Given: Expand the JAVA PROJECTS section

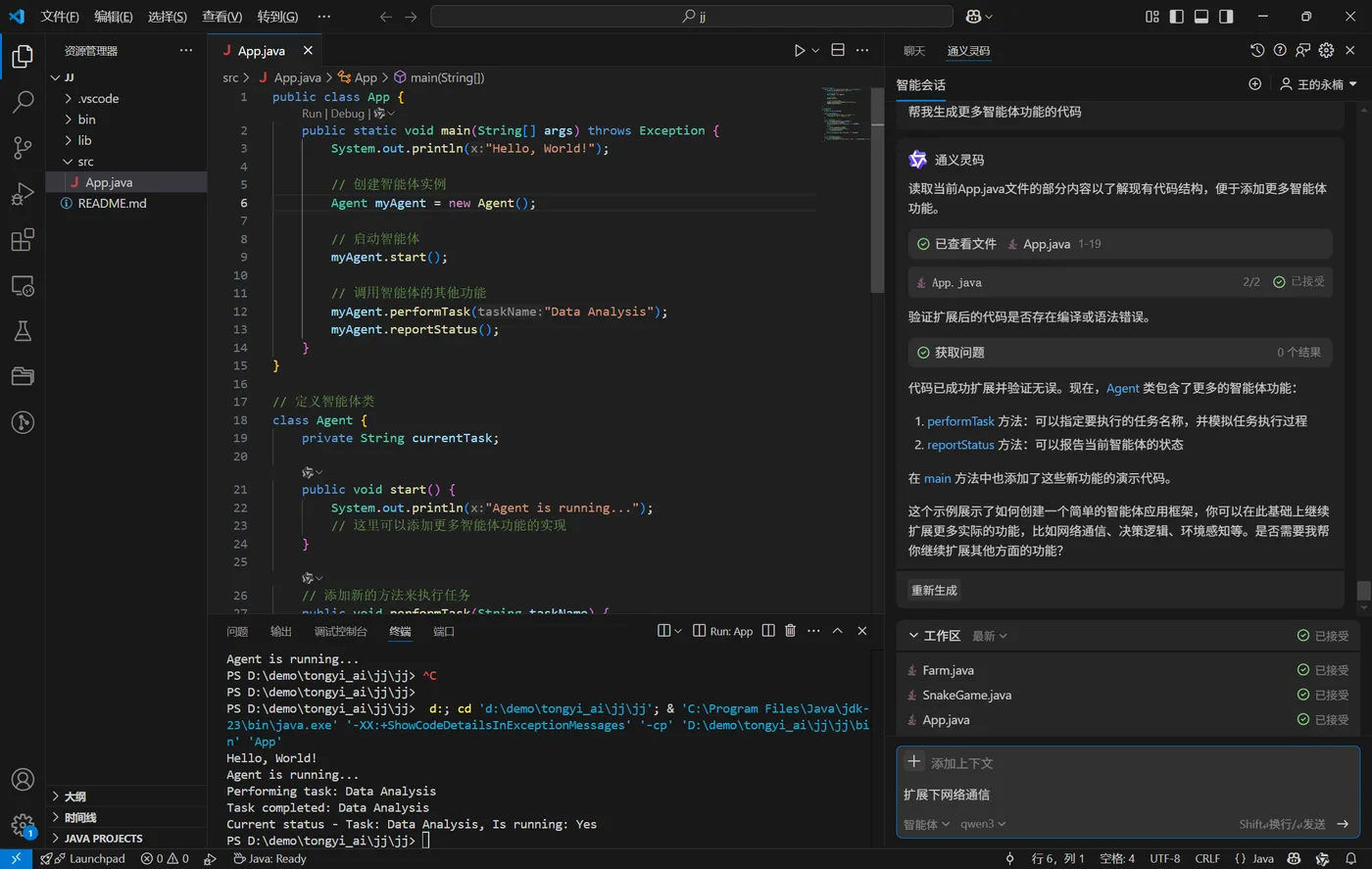Looking at the screenshot, I should (x=126, y=839).
